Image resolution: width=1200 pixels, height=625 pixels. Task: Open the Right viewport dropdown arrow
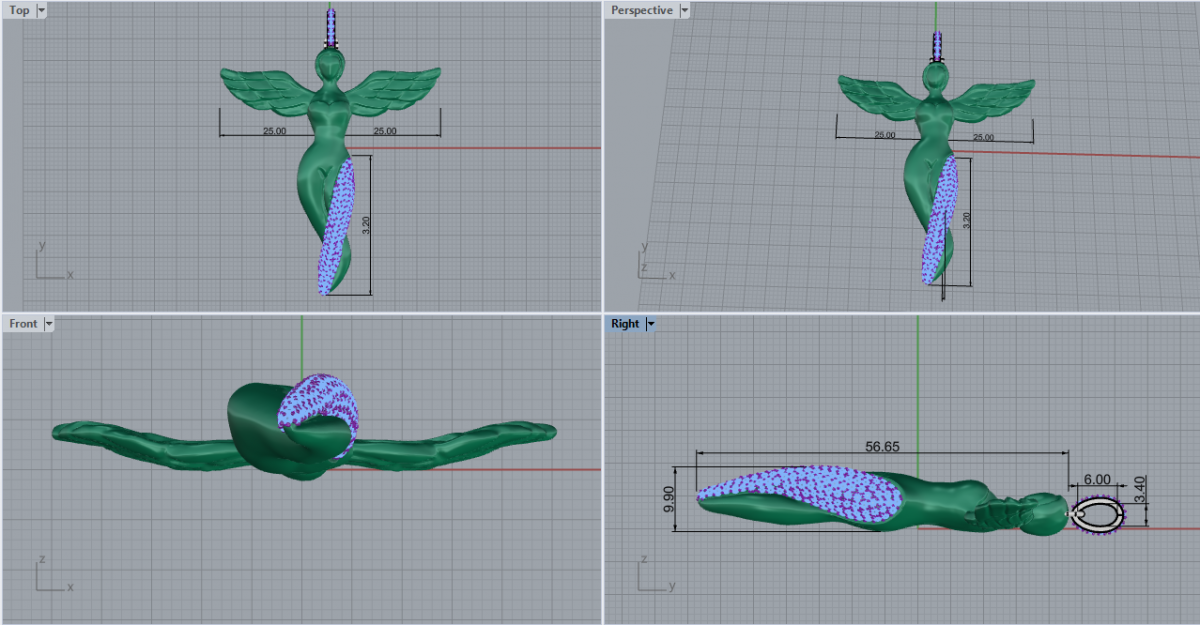click(x=650, y=323)
